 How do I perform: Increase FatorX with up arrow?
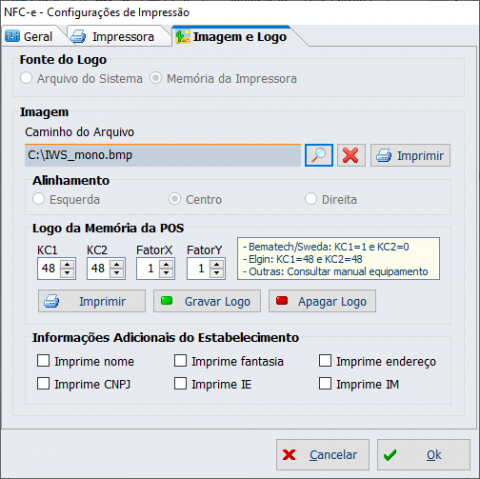tap(166, 264)
